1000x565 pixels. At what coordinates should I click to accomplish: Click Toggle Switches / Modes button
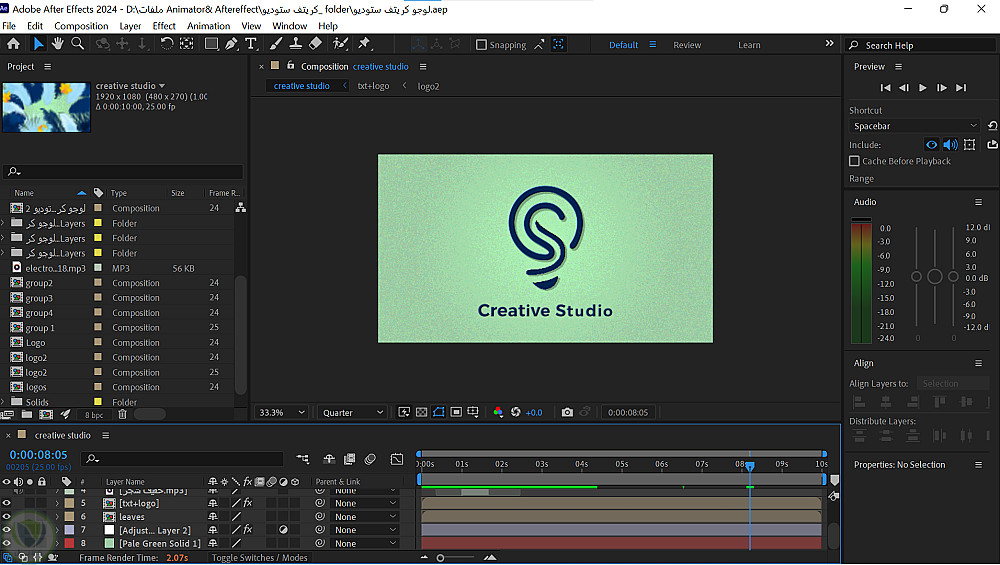[x=259, y=558]
